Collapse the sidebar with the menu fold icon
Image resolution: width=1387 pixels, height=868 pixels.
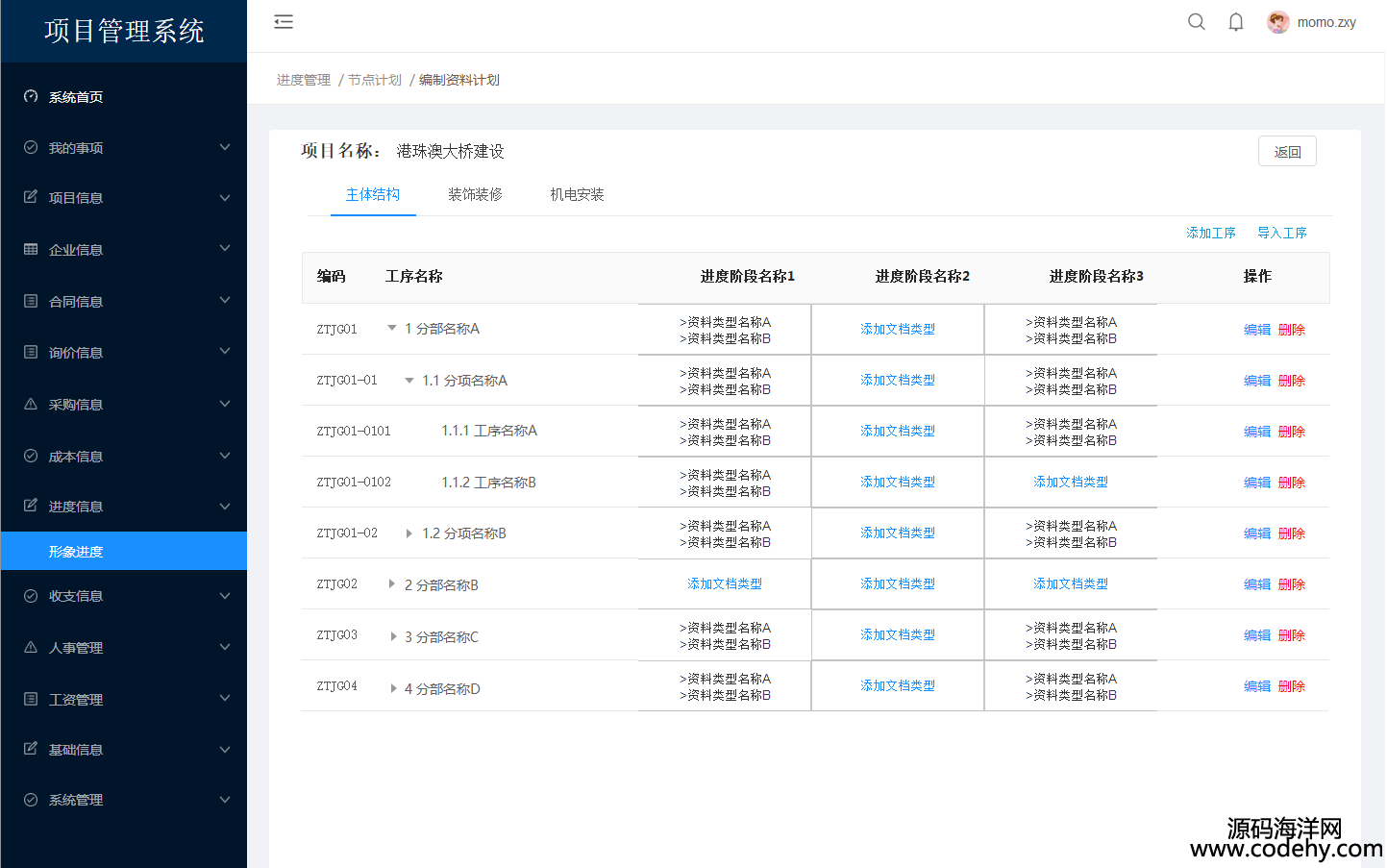284,22
